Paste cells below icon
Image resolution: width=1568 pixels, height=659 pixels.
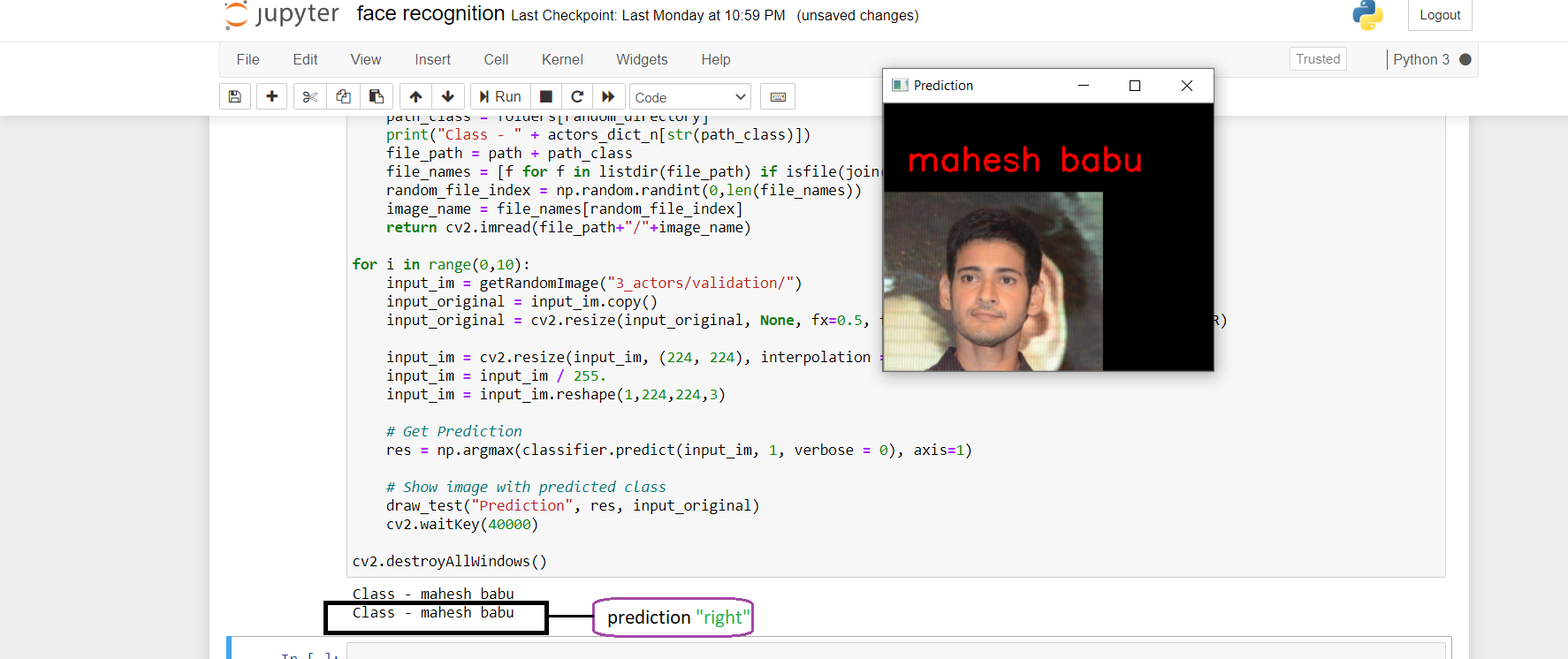click(377, 96)
